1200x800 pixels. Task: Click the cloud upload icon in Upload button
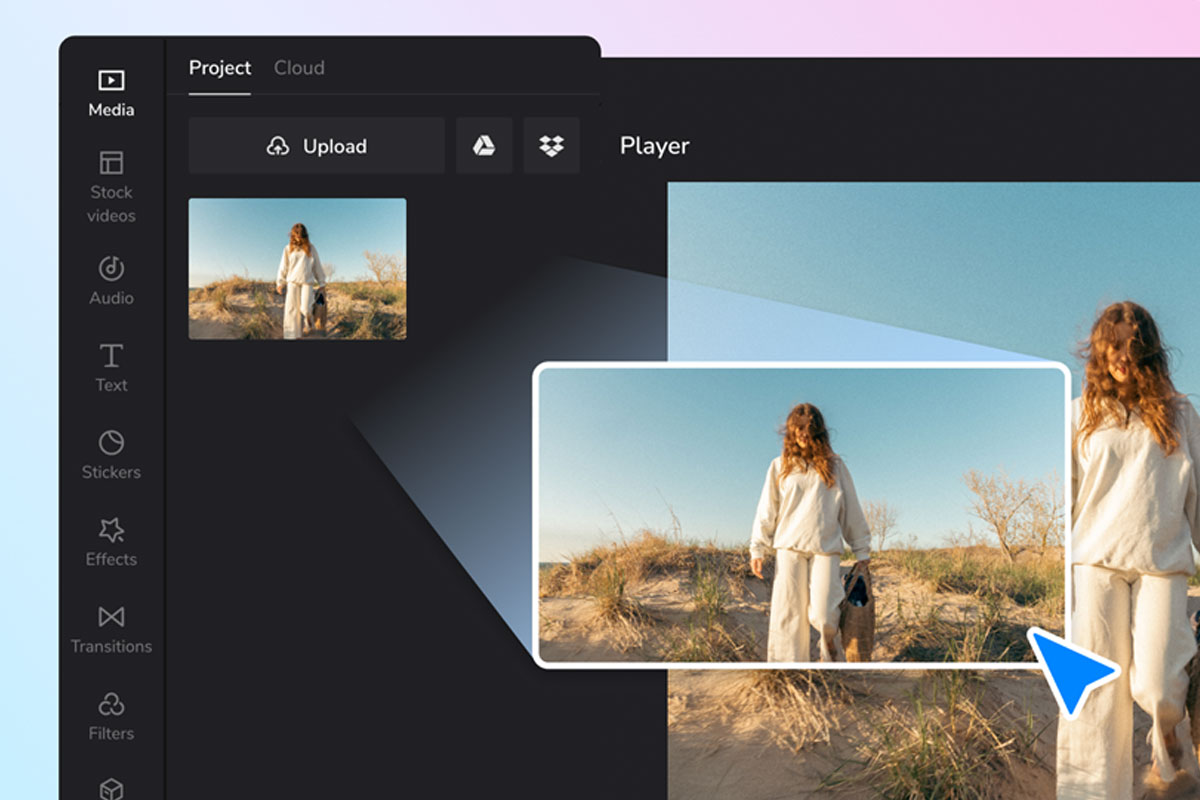[278, 146]
